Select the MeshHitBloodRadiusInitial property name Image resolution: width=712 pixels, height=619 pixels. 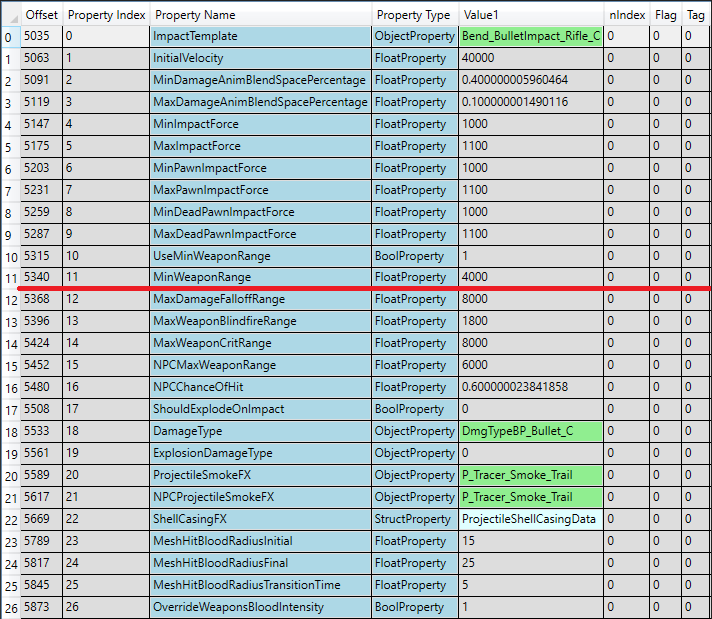pos(261,541)
